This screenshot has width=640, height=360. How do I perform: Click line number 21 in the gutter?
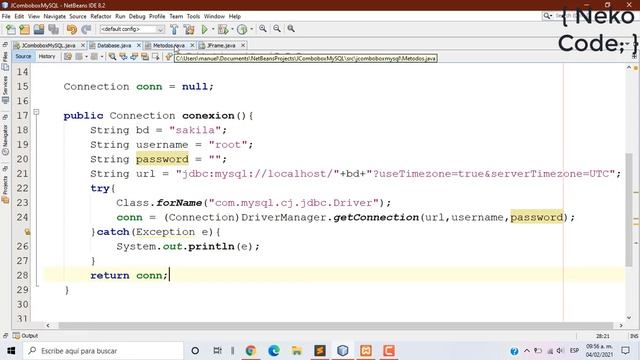click(22, 174)
